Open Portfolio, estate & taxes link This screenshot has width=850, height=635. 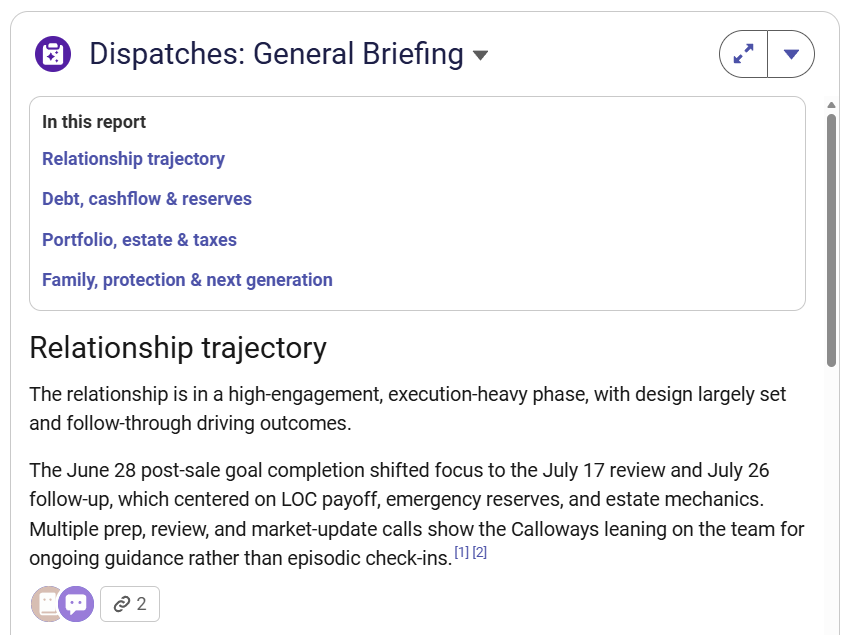(139, 240)
